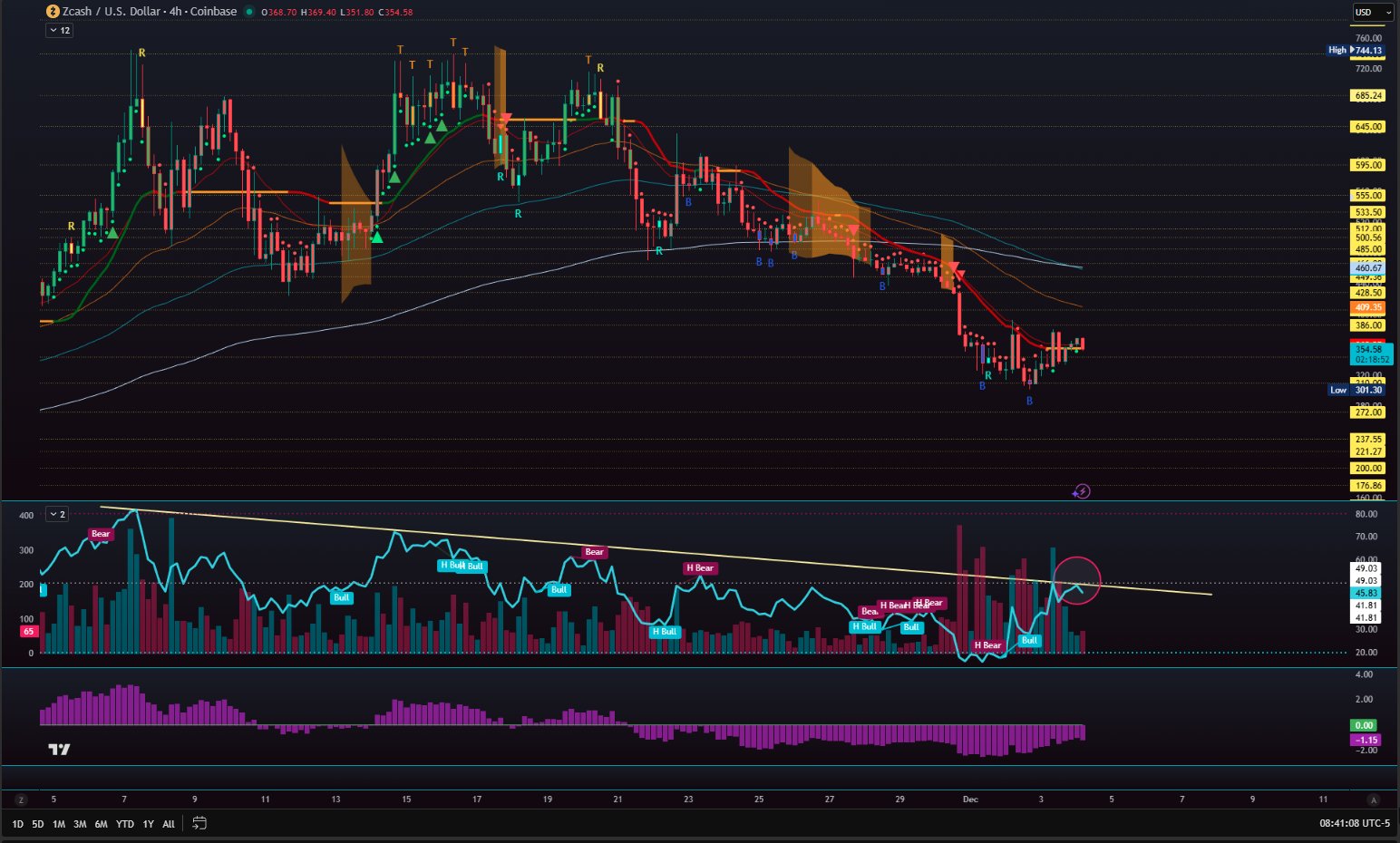Select the 5D time range

pyautogui.click(x=38, y=824)
